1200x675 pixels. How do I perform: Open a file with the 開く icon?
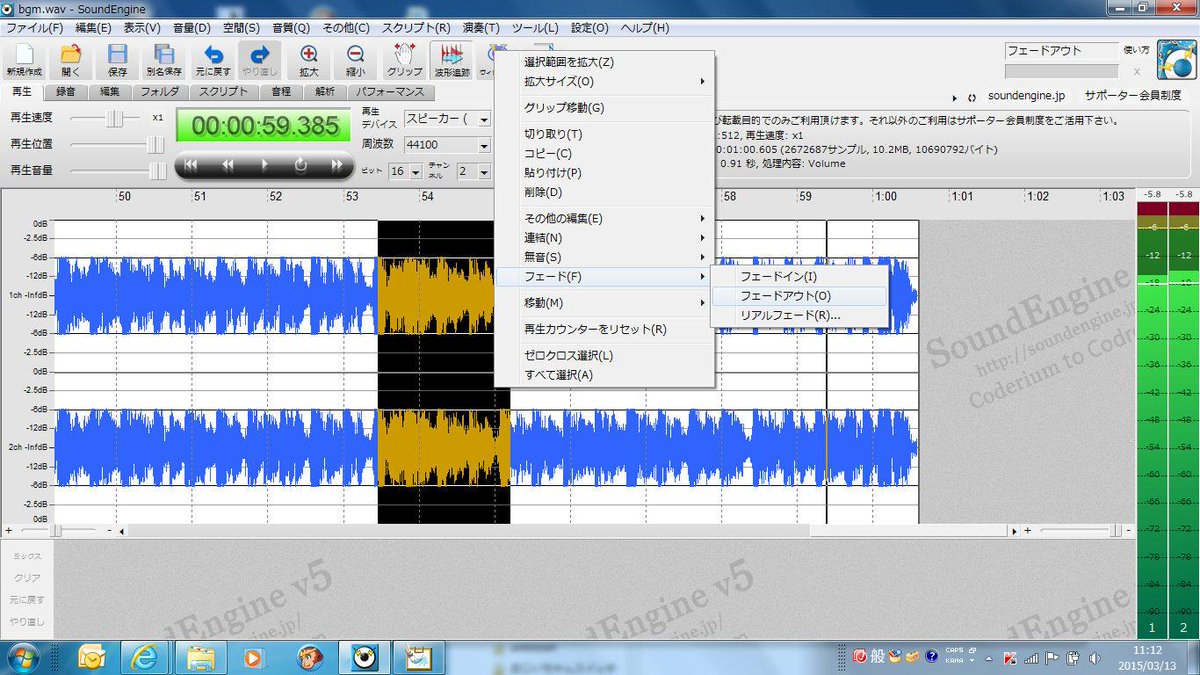click(x=70, y=60)
